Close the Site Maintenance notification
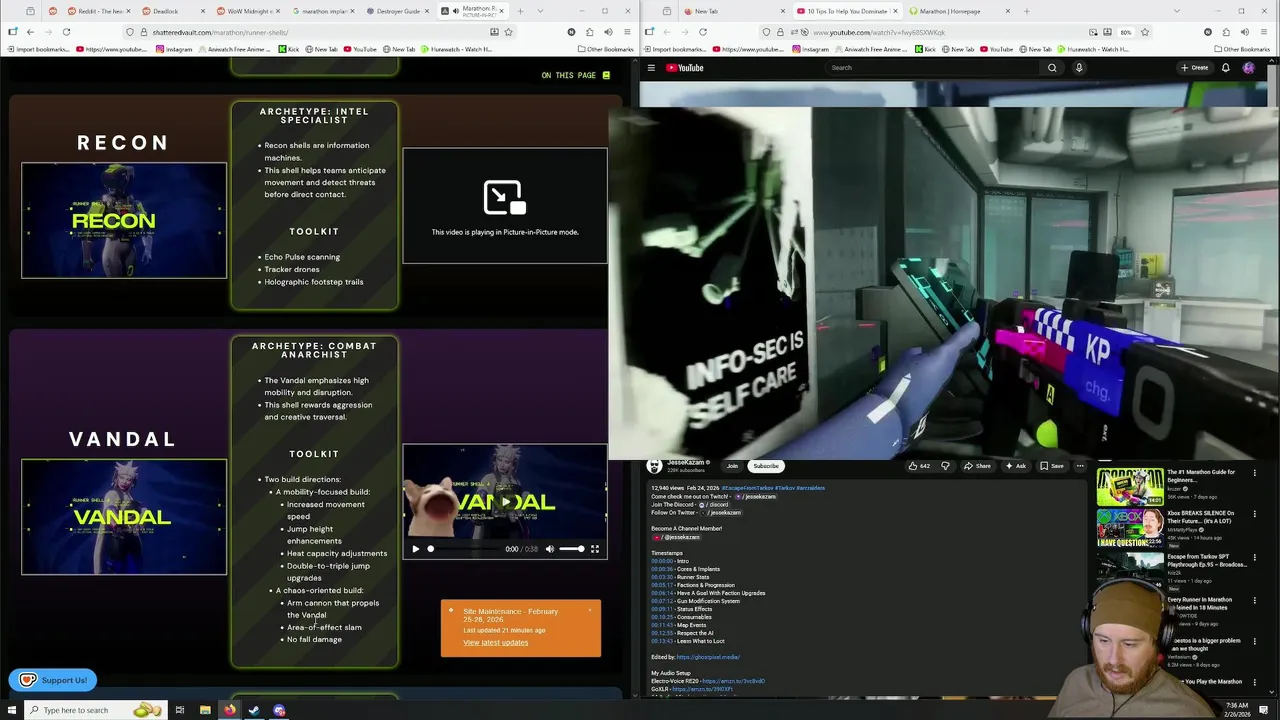Image resolution: width=1280 pixels, height=720 pixels. click(590, 610)
